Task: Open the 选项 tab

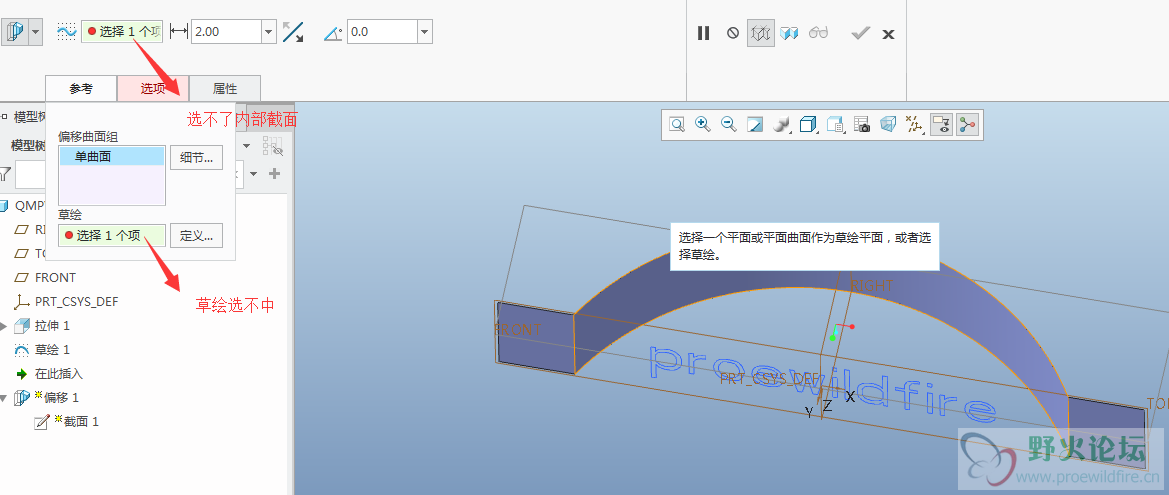Action: (x=153, y=88)
